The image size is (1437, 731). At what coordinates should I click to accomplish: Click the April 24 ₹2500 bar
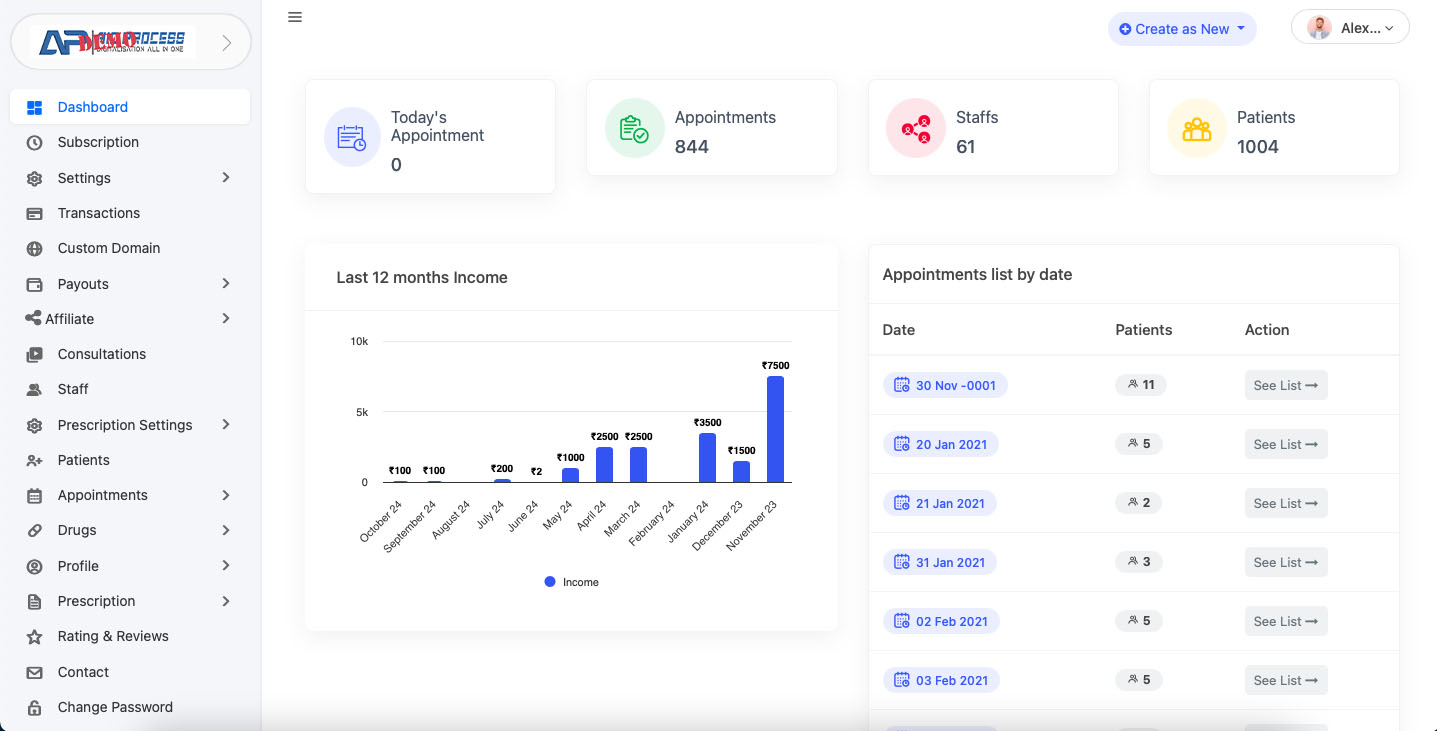click(x=604, y=465)
